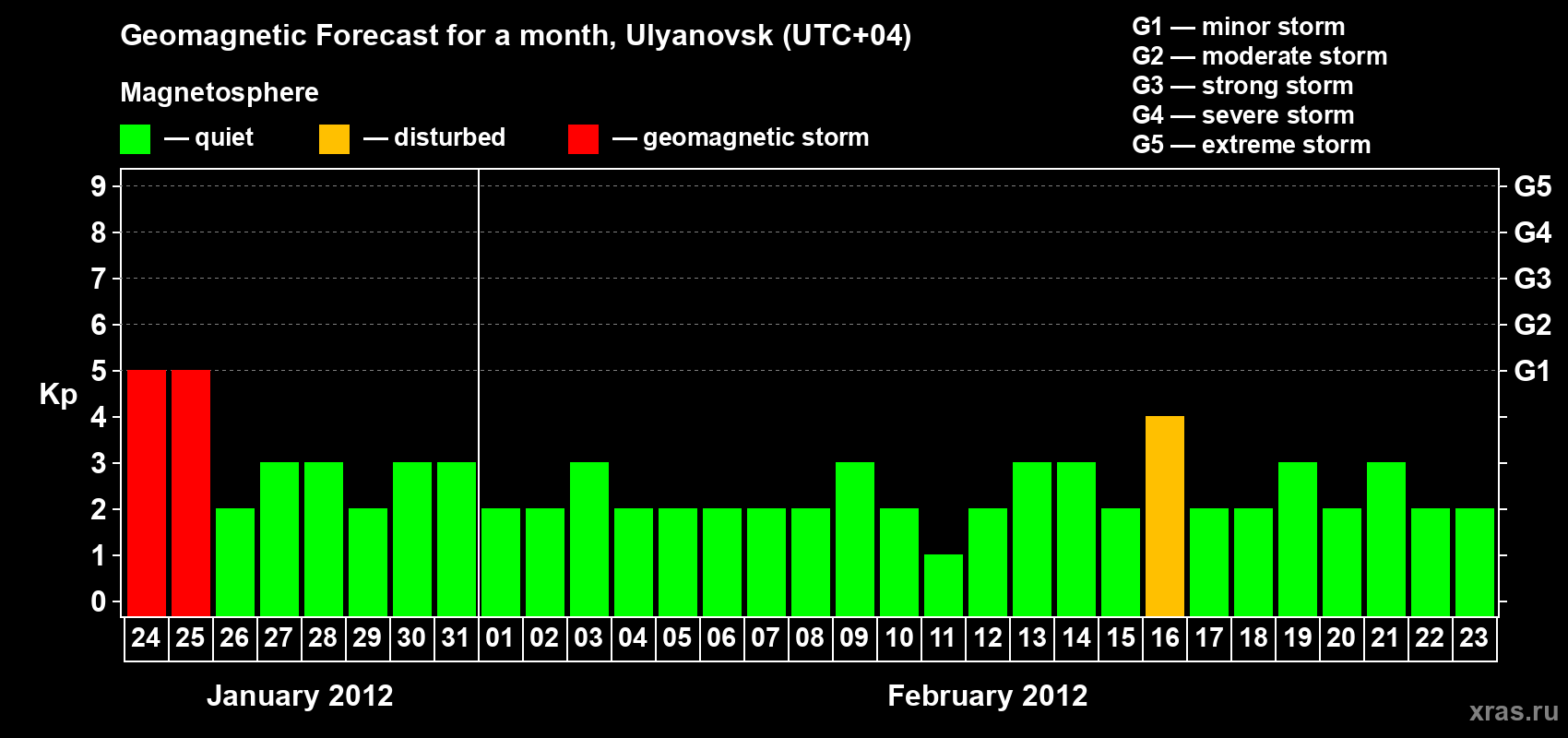The width and height of the screenshot is (1568, 738).
Task: Click the 'geomagnetic storm' legend label
Action: pyautogui.click(x=755, y=137)
